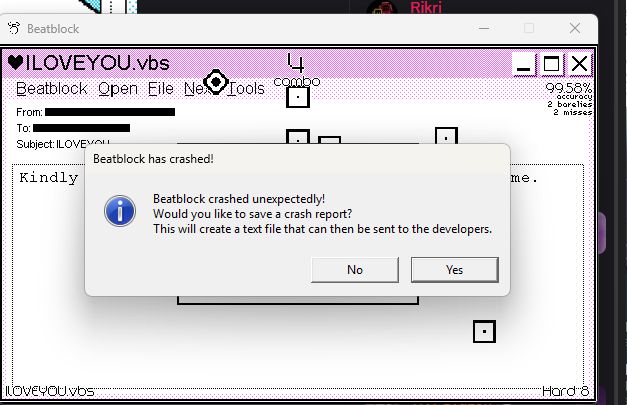Close the Beatblock window with the outer X
Screen dimensions: 627x405
pos(575,28)
